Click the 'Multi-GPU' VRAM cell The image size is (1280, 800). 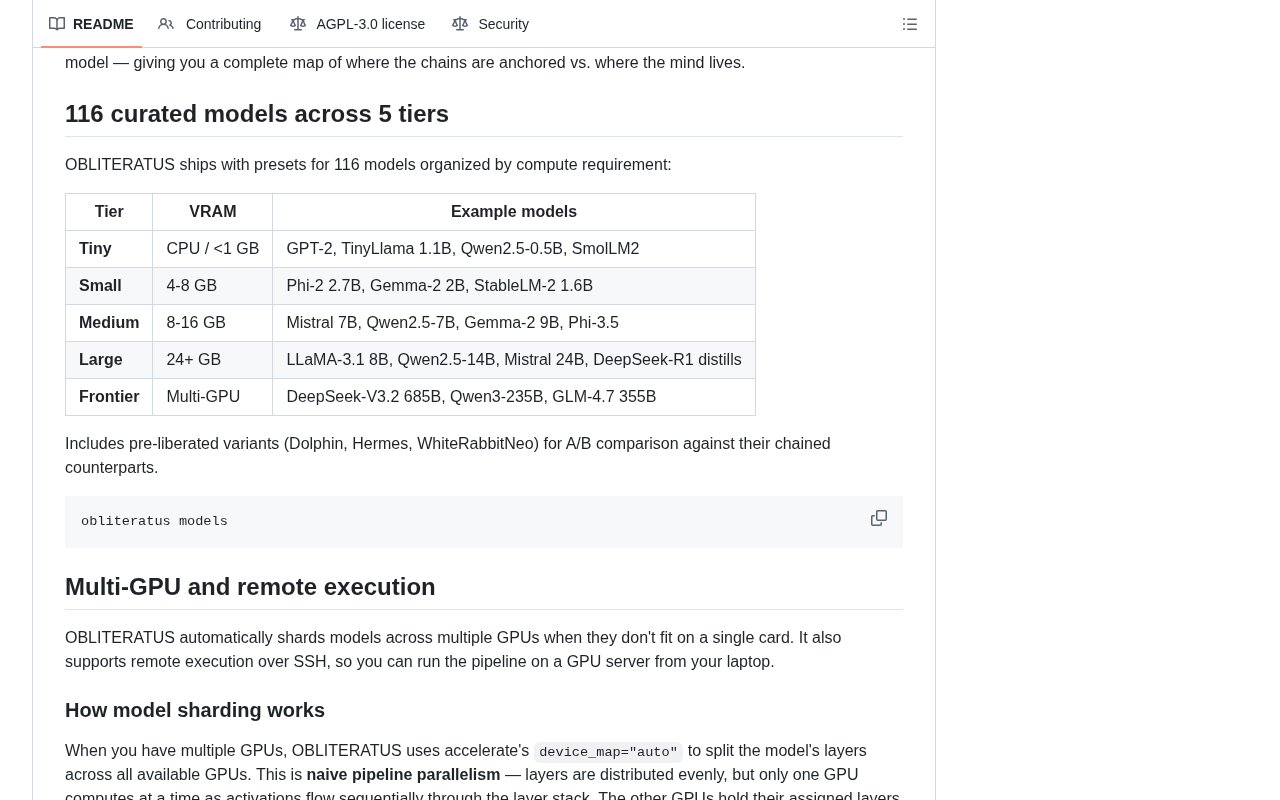tap(213, 397)
